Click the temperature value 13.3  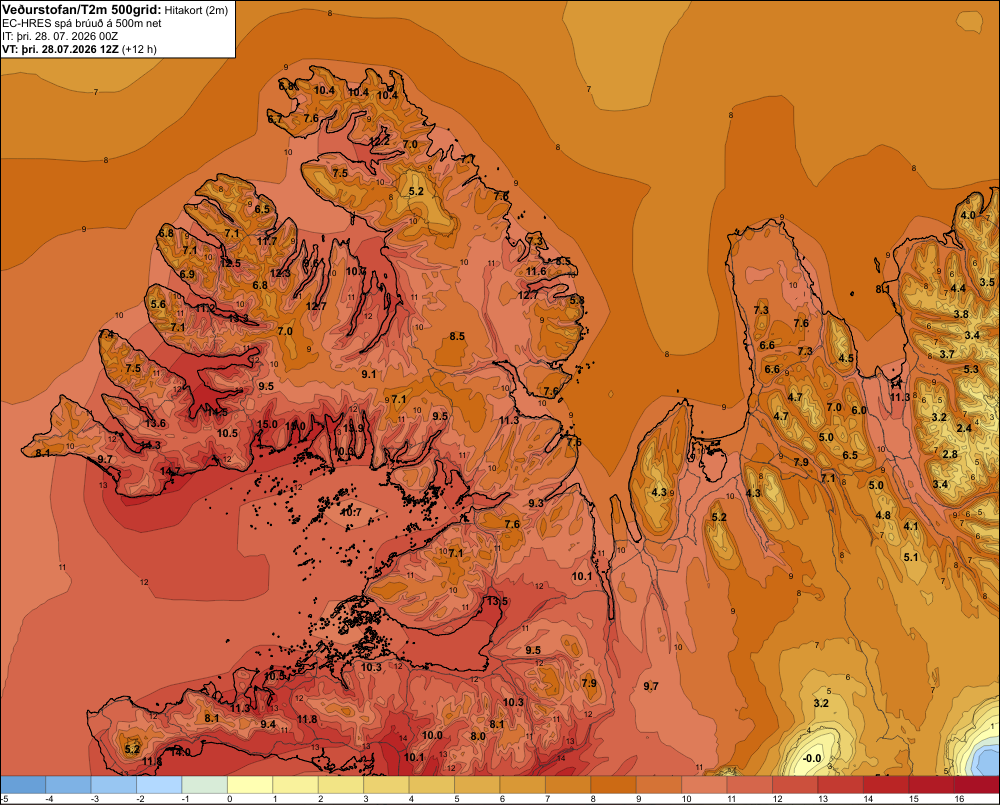coord(238,318)
